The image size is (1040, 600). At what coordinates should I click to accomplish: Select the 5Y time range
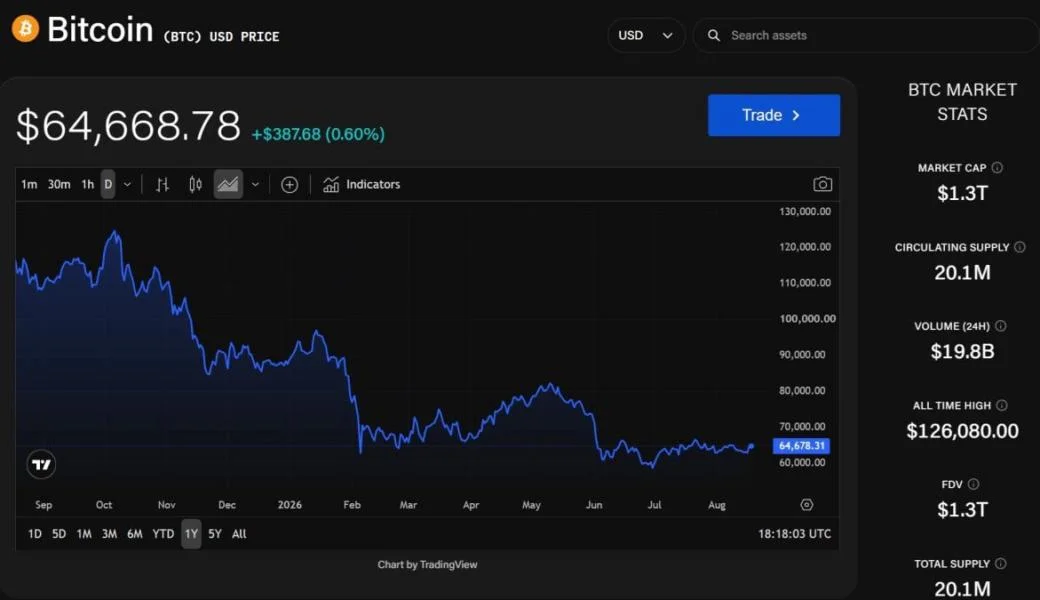[x=215, y=534]
